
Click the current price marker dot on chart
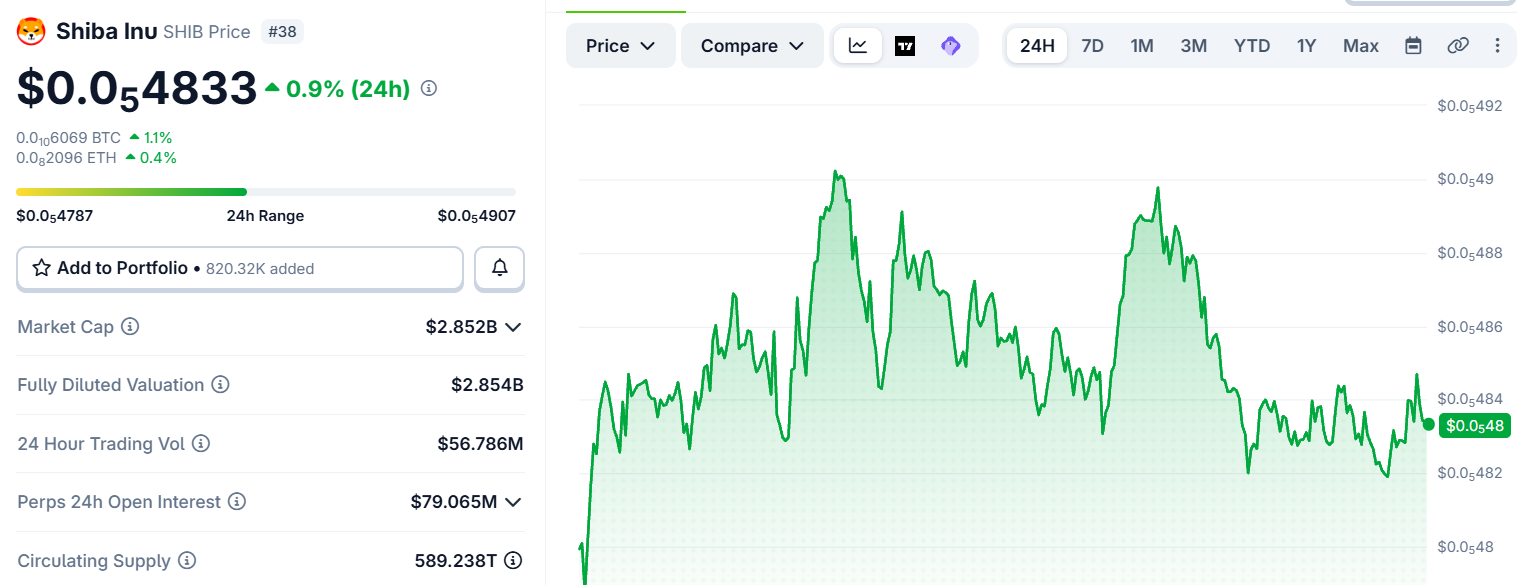coord(1428,425)
